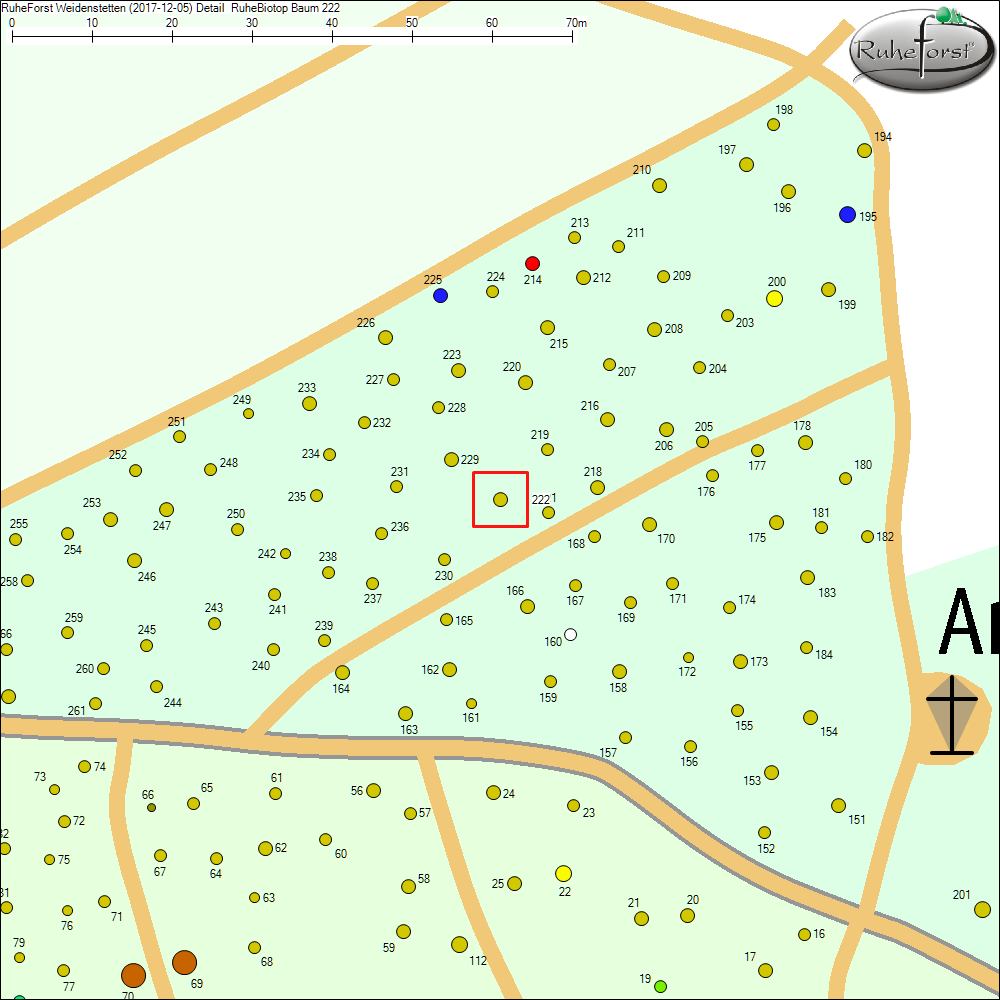
Task: Click the blue tree marker 225
Action: click(x=440, y=295)
